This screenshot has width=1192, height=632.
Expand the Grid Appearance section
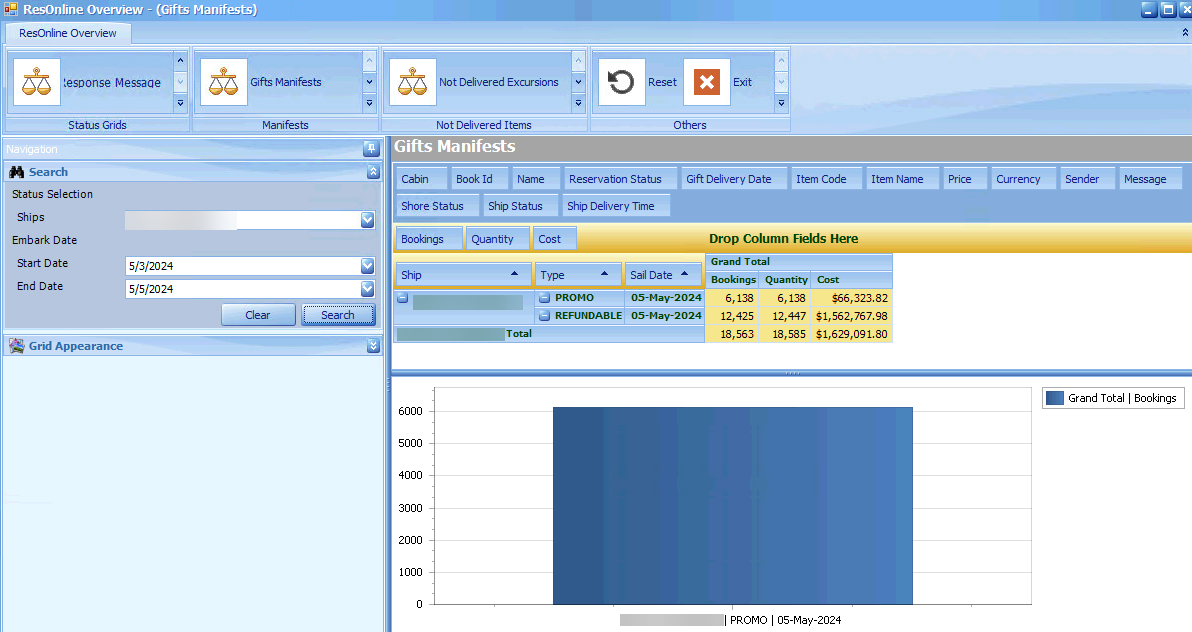coord(372,346)
